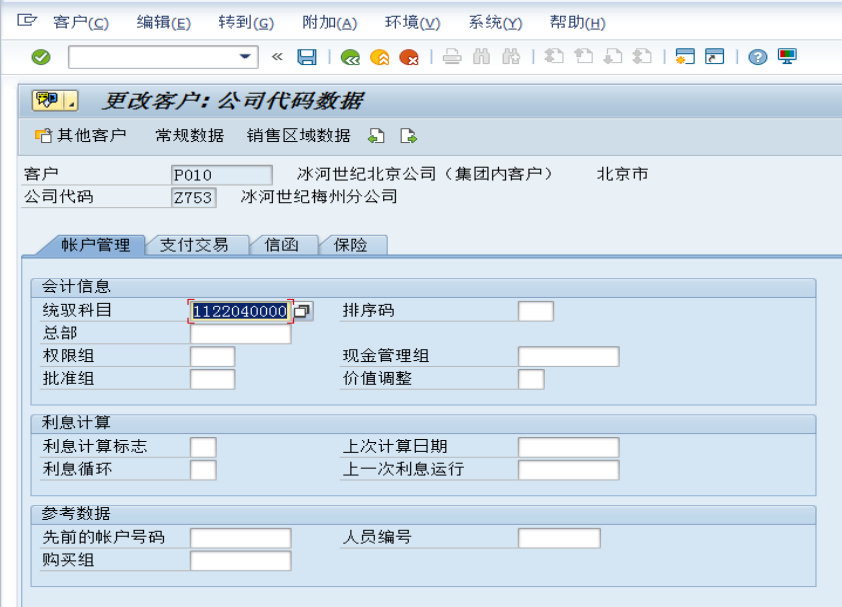Click the 先前的帐户号码 input field

241,538
